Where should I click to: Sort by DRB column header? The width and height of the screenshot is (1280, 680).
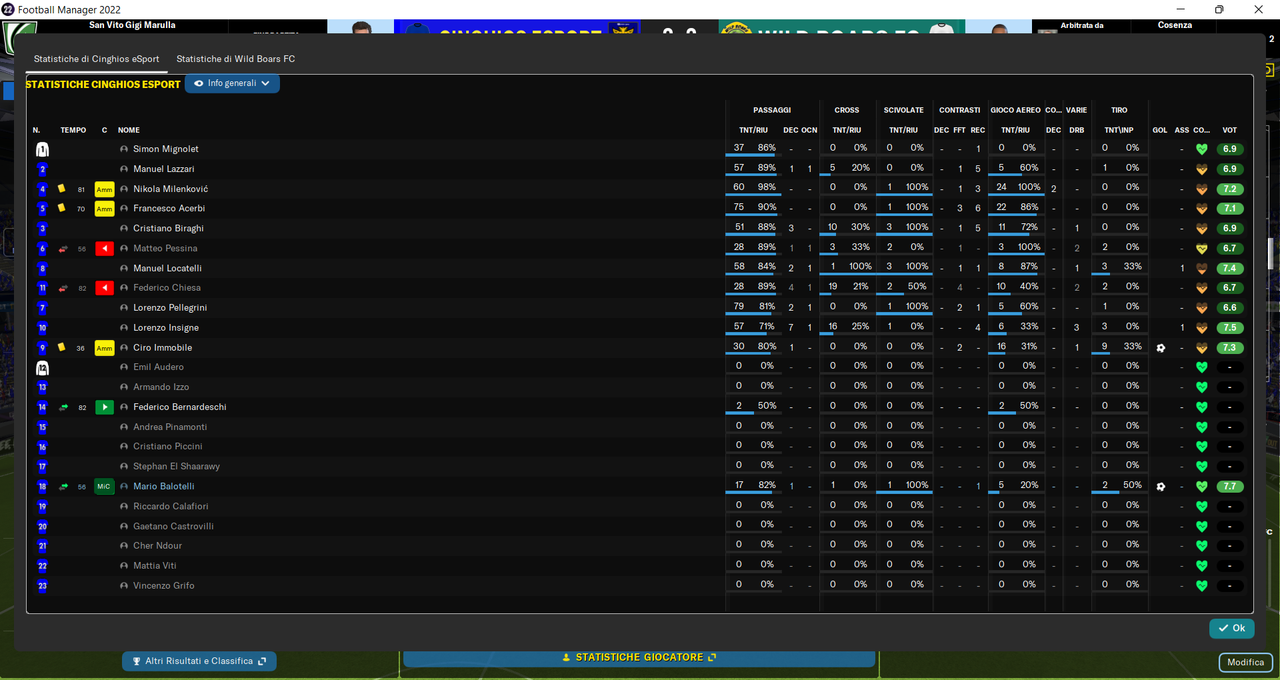point(1077,130)
